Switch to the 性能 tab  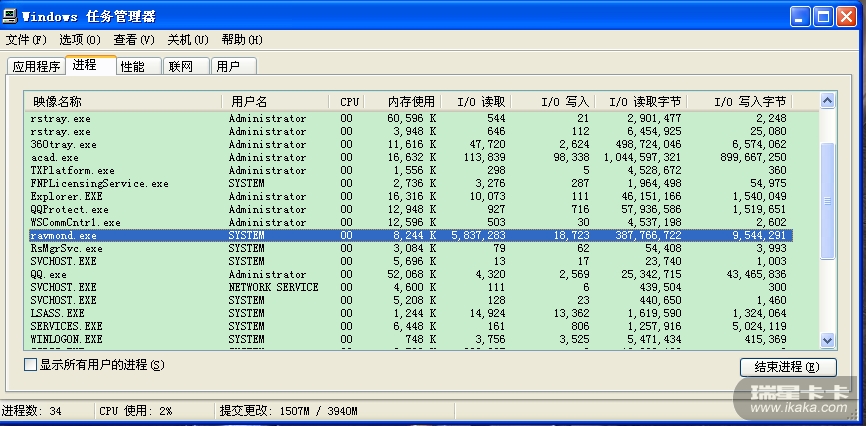(x=139, y=67)
